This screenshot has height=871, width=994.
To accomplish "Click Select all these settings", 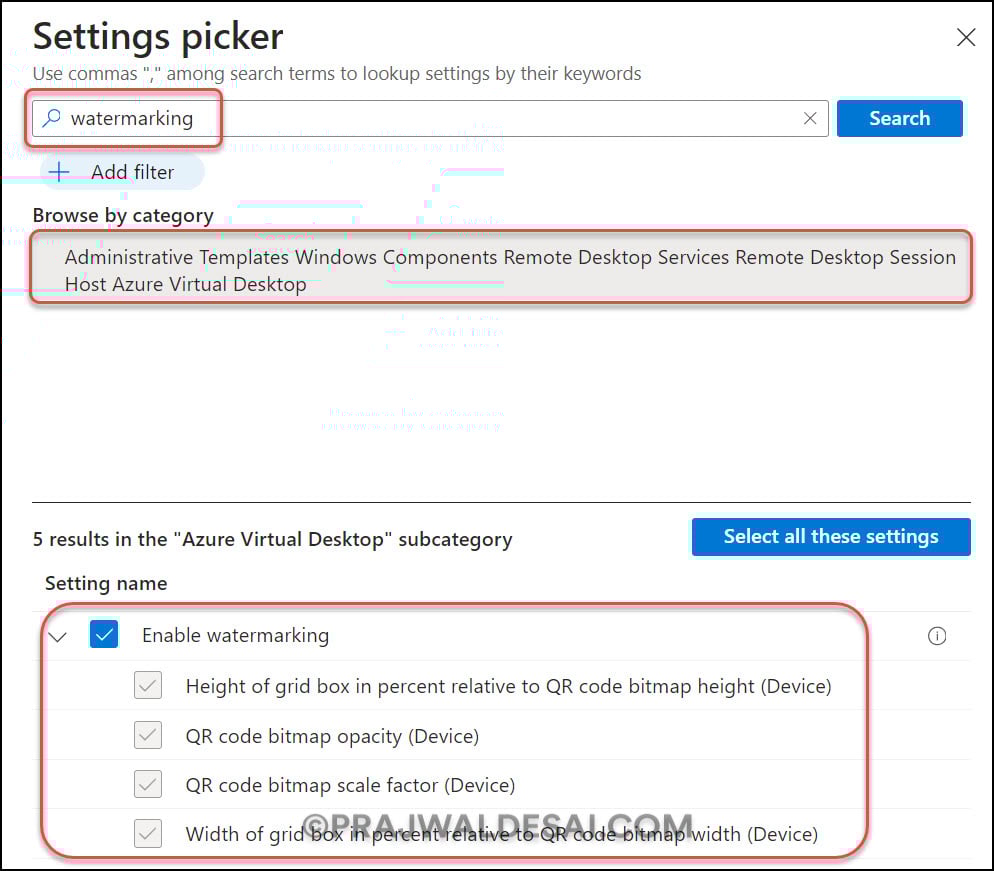I will 831,537.
